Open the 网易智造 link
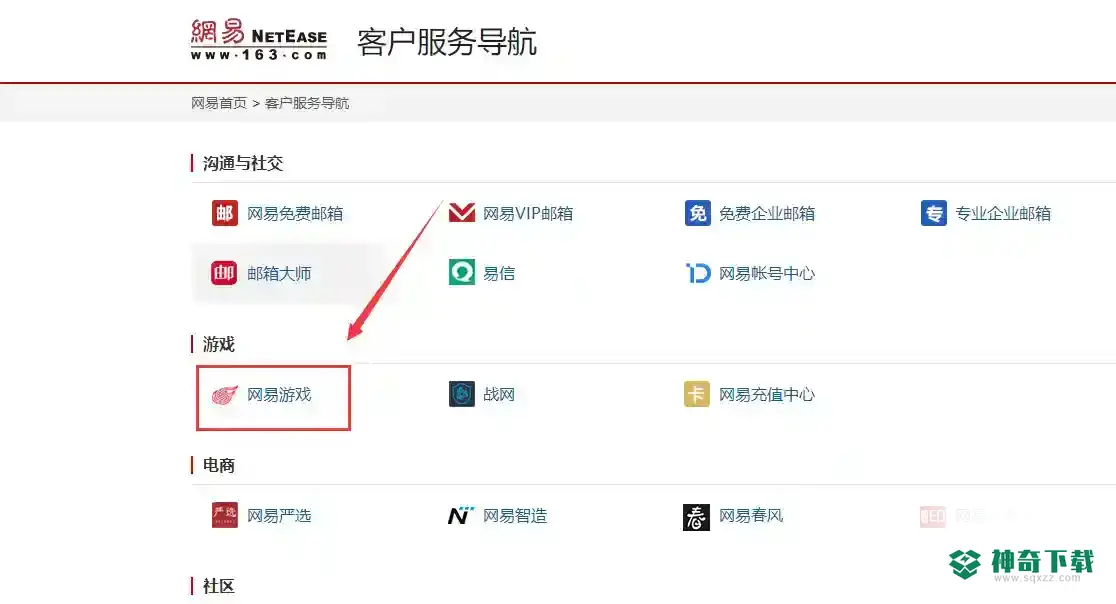1116x604 pixels. (515, 515)
